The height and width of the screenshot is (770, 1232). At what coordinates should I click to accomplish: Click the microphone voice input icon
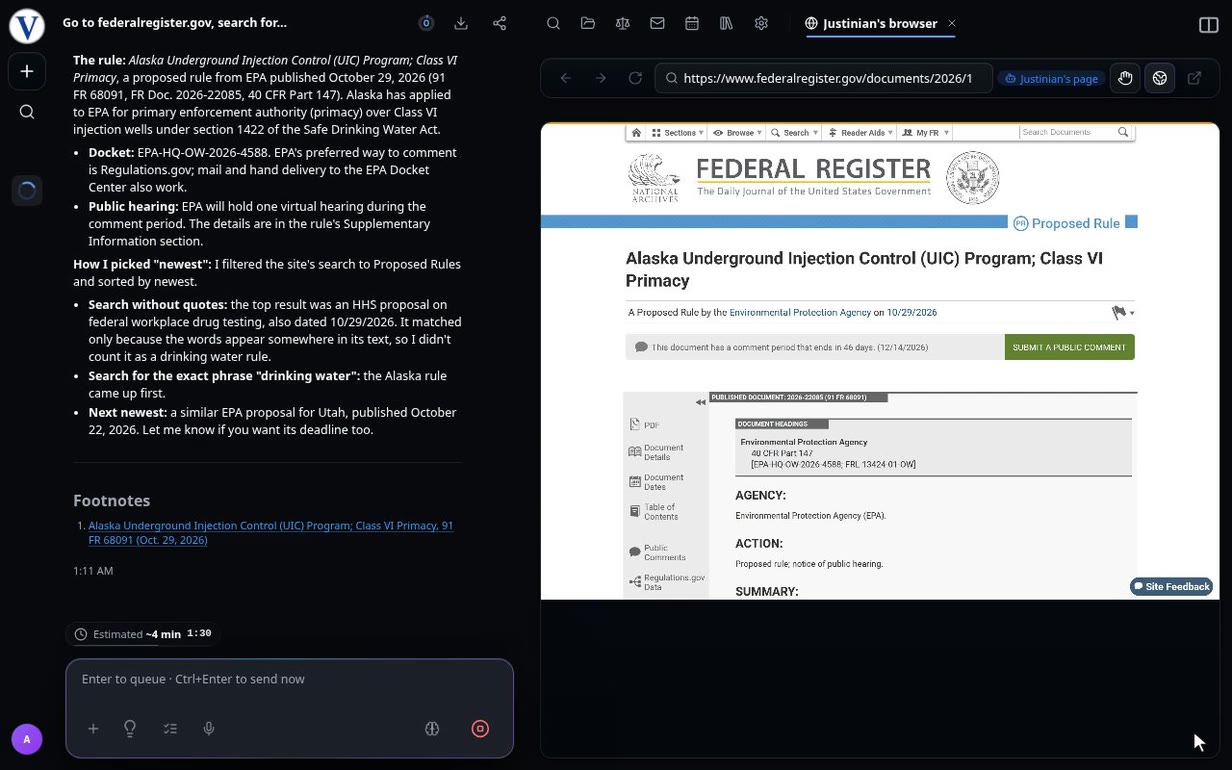point(209,729)
